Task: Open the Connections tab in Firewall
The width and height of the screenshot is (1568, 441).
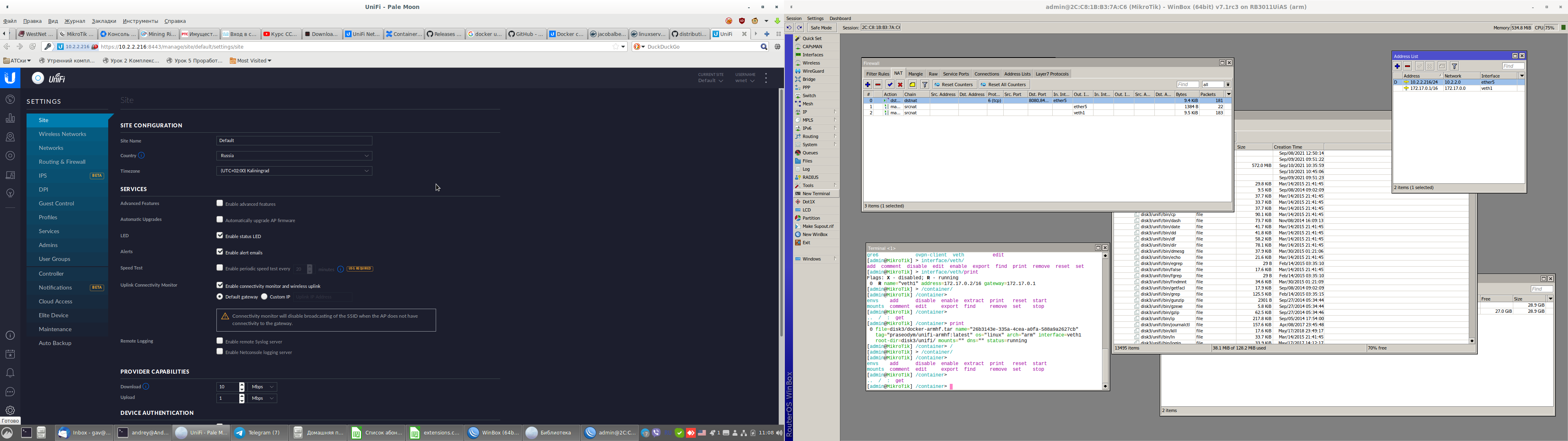Action: (987, 73)
